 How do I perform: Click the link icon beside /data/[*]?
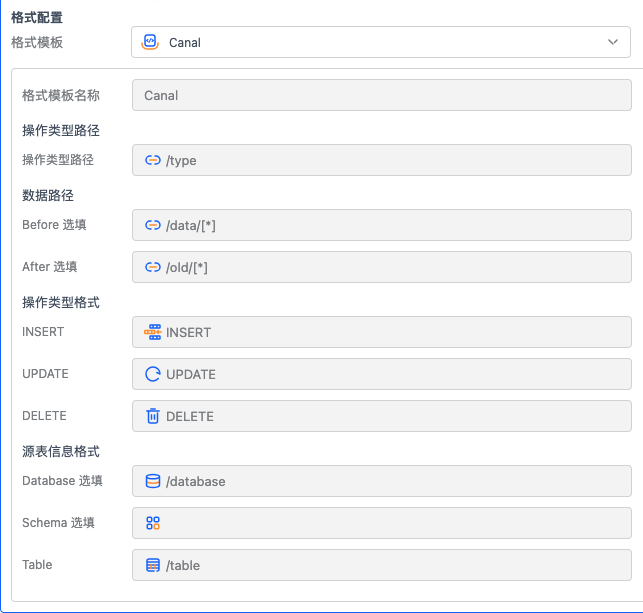point(153,225)
